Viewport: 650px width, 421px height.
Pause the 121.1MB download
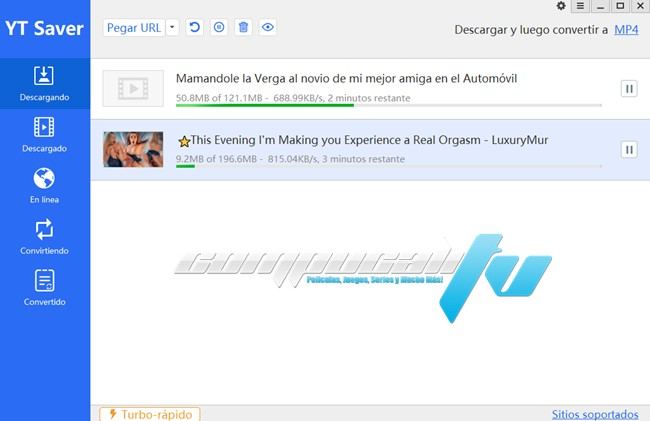pyautogui.click(x=629, y=89)
